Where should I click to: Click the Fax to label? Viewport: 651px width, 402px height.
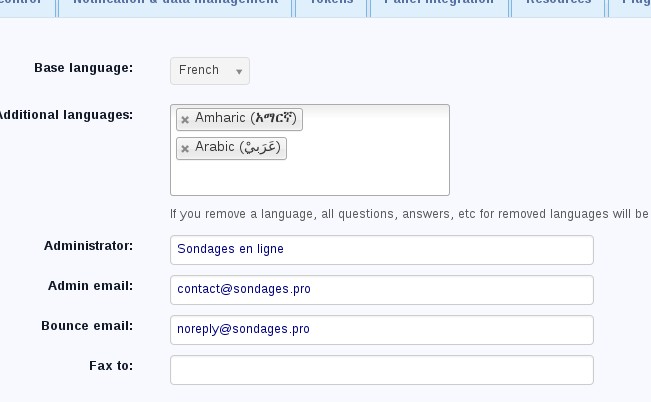coord(111,366)
